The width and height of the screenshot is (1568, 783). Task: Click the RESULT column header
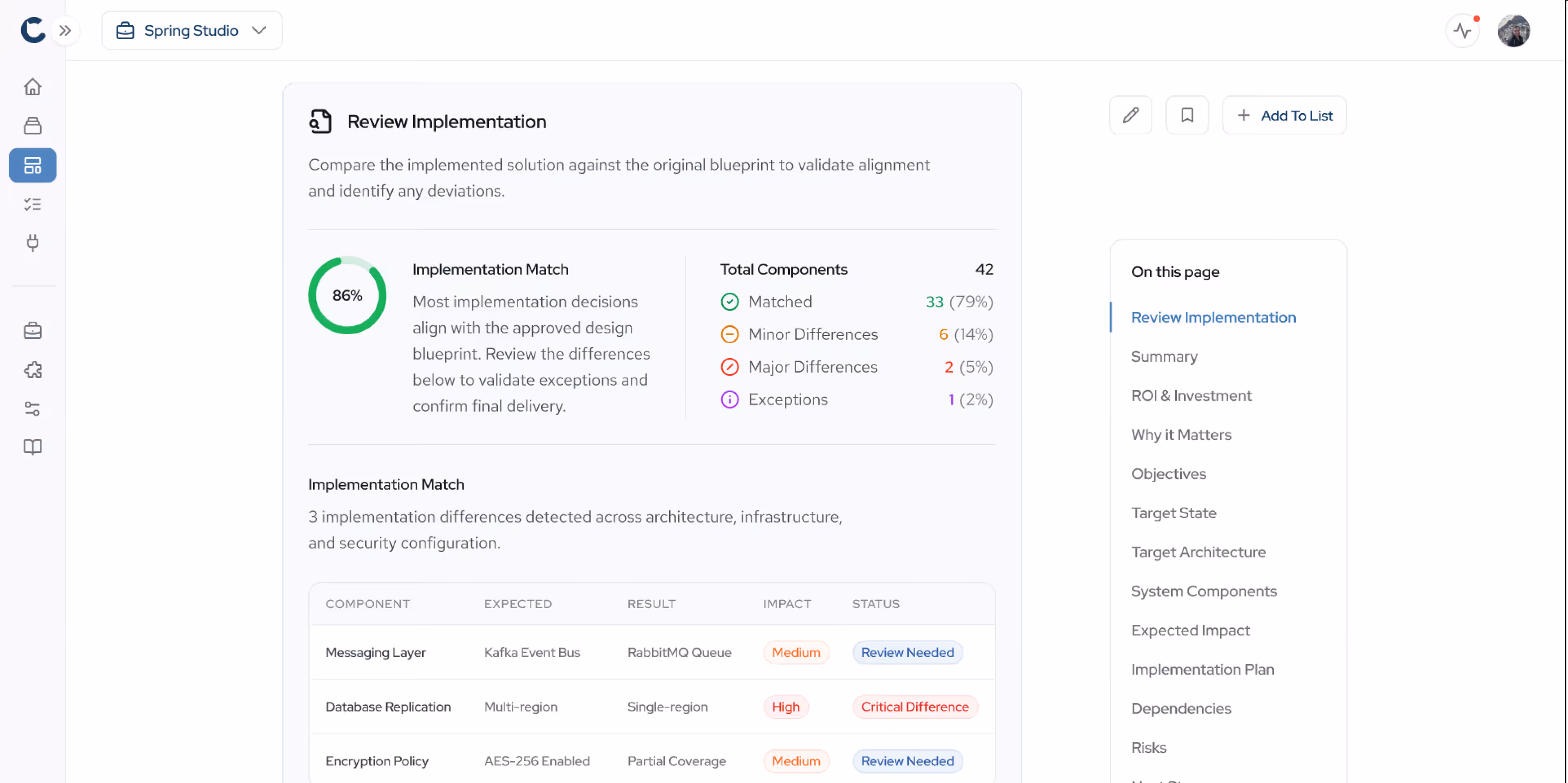pos(651,604)
